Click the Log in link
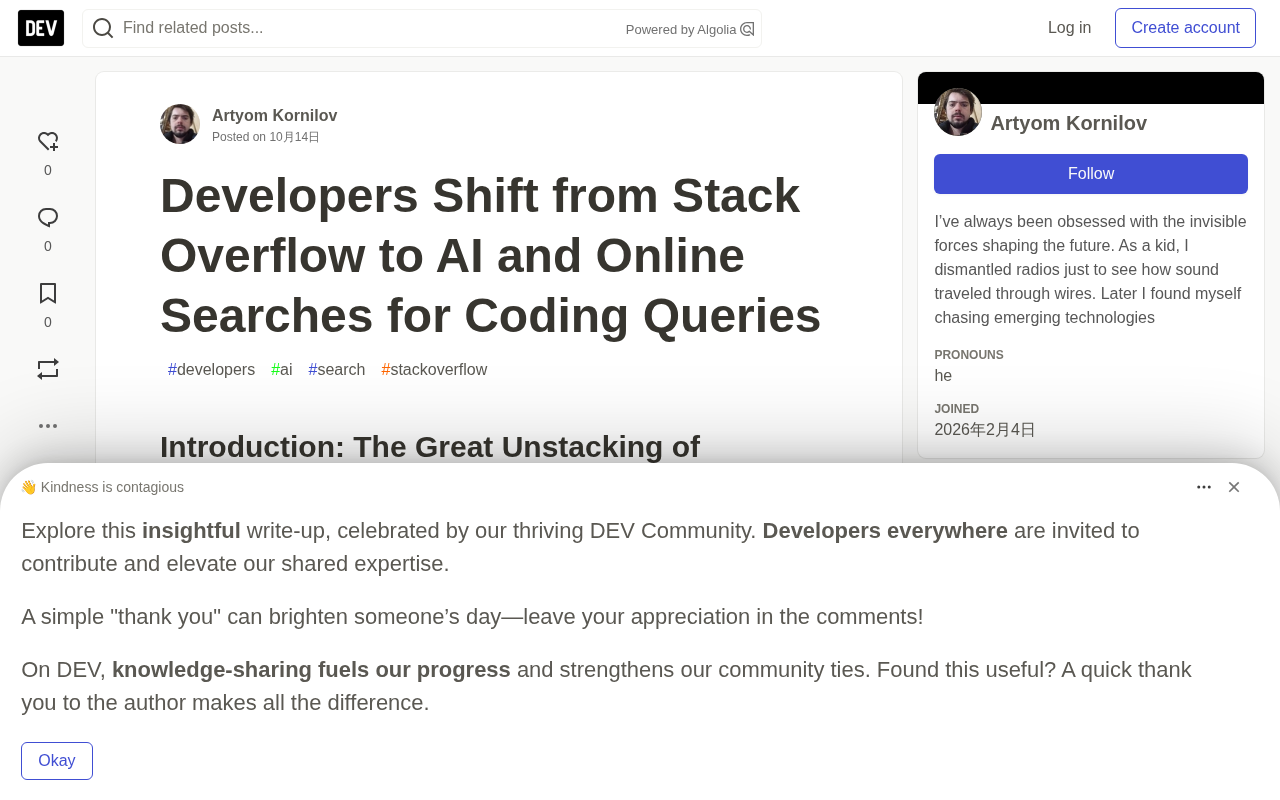Viewport: 1280px width, 800px height. pos(1069,28)
